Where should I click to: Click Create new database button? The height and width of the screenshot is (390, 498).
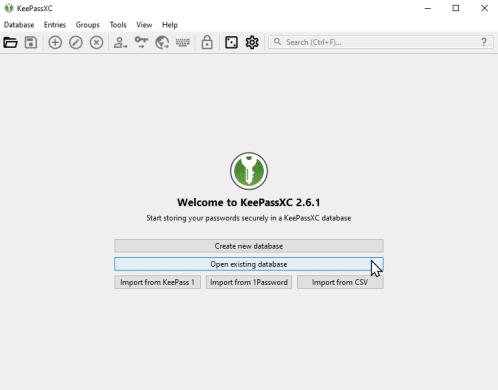(x=249, y=246)
